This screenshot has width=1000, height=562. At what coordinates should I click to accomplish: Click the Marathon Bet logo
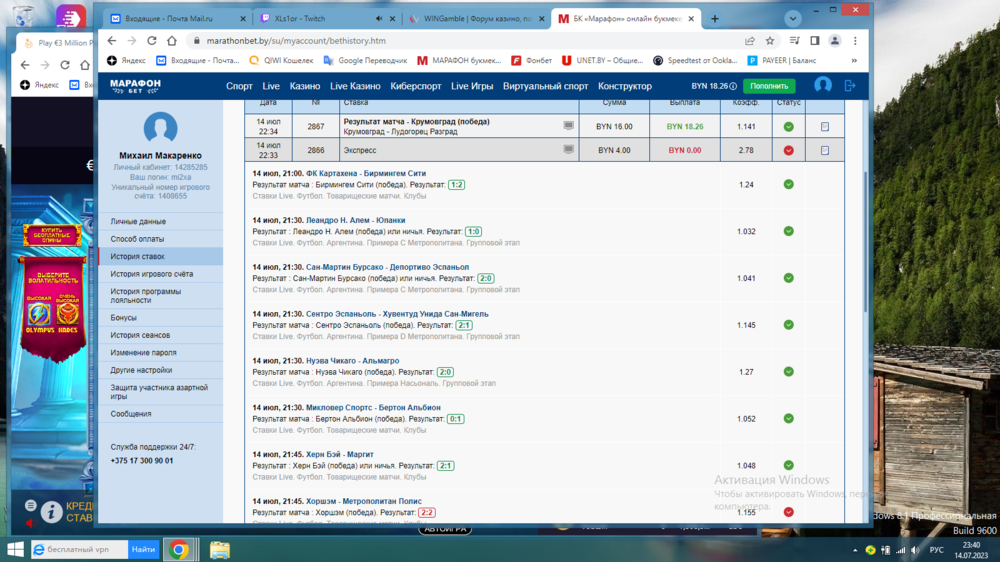click(135, 86)
